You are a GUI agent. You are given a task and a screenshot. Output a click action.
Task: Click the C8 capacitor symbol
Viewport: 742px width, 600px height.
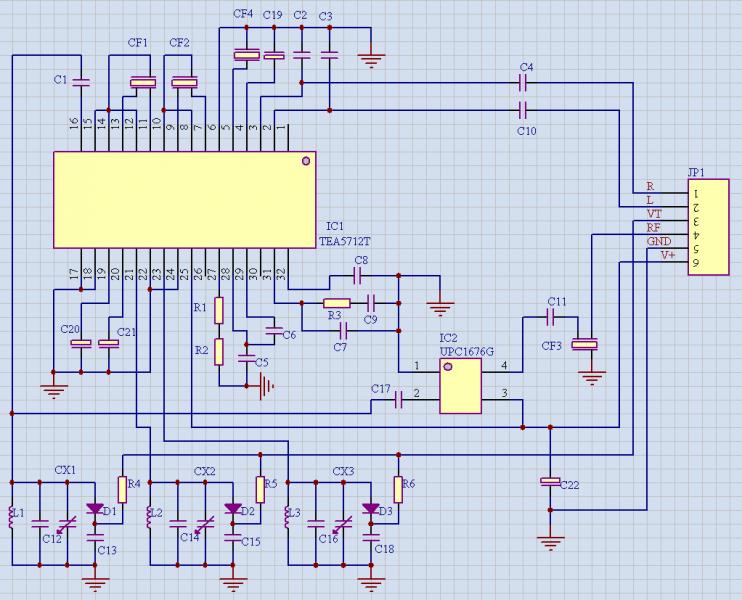(359, 274)
